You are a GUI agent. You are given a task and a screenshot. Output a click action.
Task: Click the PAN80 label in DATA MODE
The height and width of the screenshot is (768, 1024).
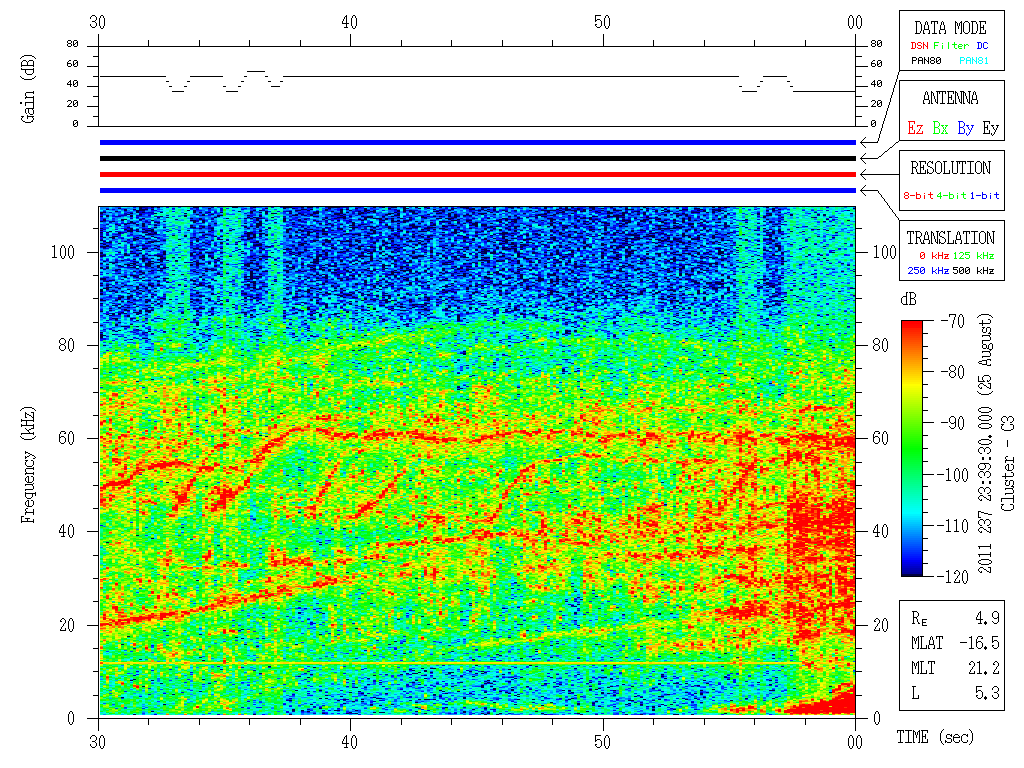click(x=926, y=61)
